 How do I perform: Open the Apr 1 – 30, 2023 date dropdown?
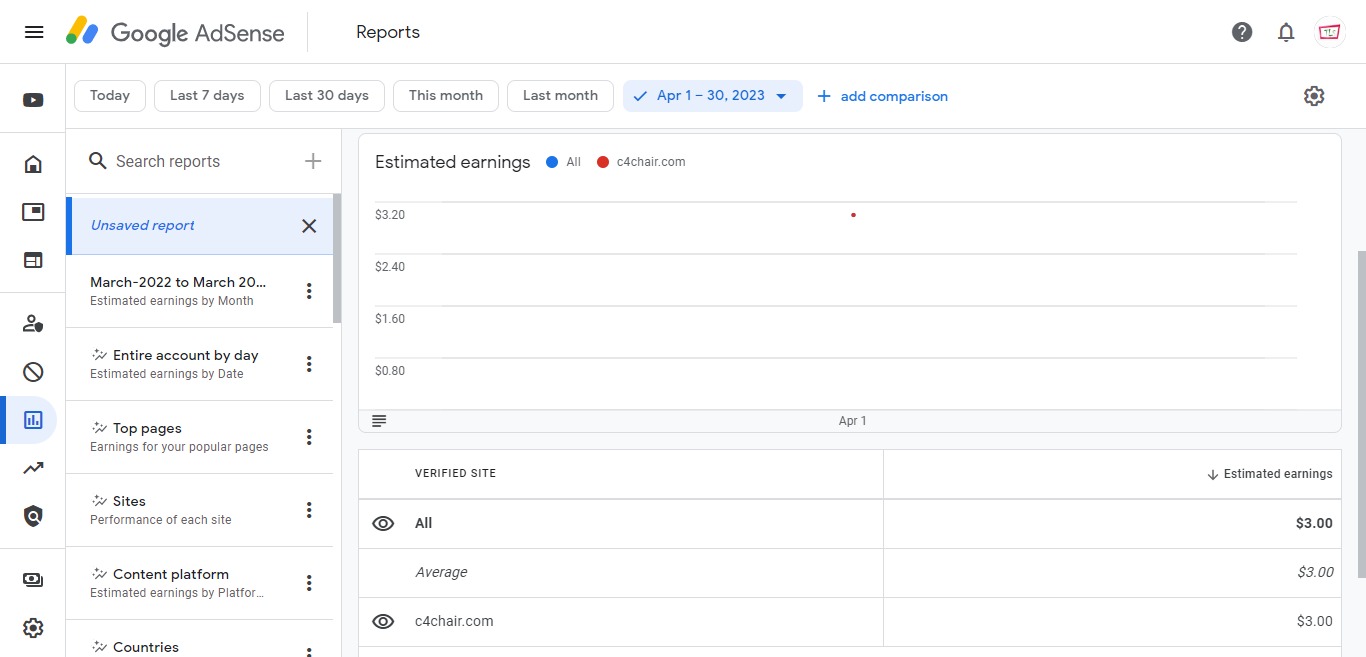point(712,96)
